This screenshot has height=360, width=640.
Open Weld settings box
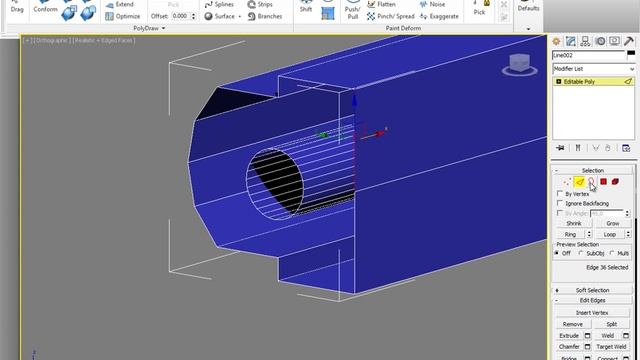click(626, 336)
